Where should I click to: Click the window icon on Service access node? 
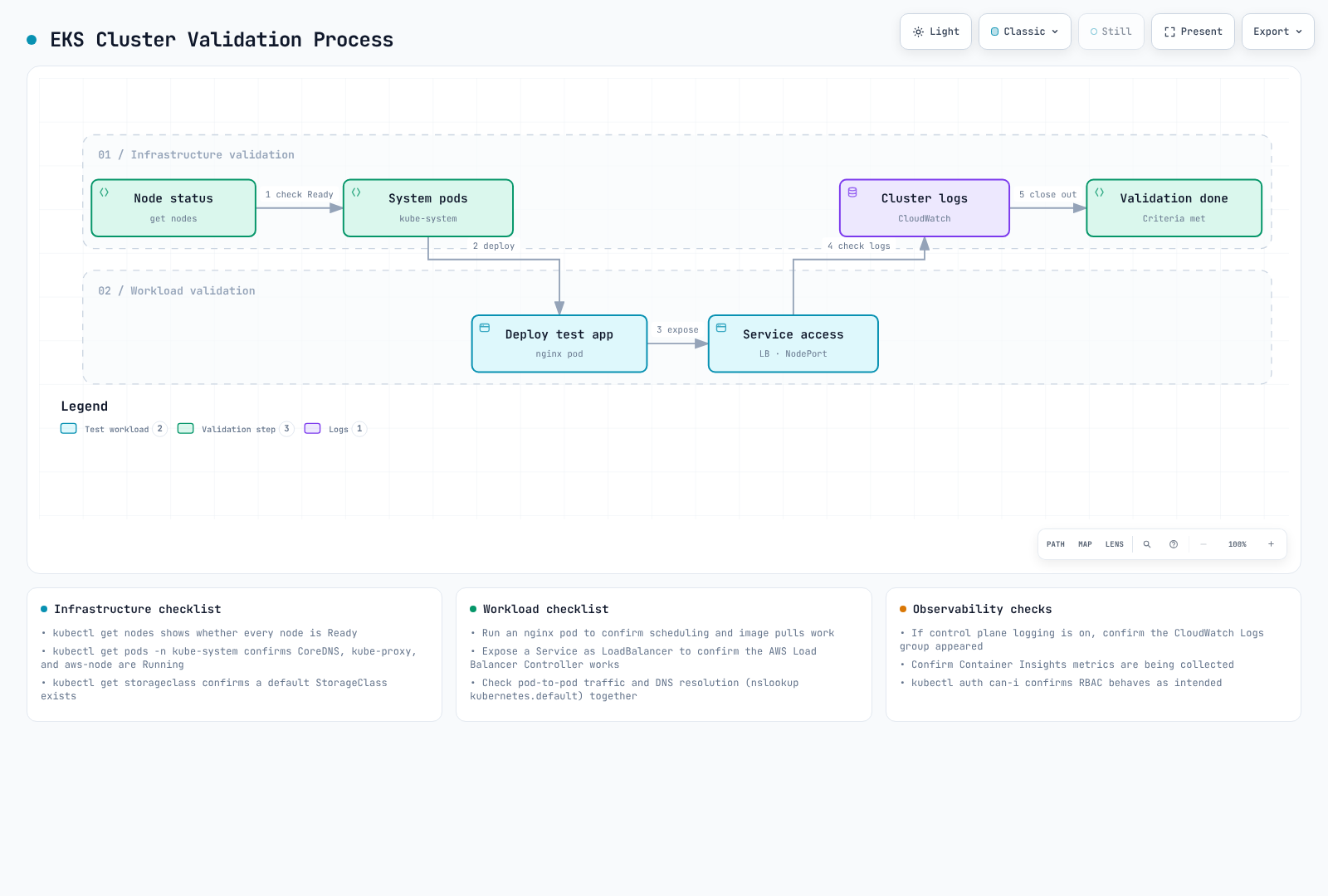[721, 328]
